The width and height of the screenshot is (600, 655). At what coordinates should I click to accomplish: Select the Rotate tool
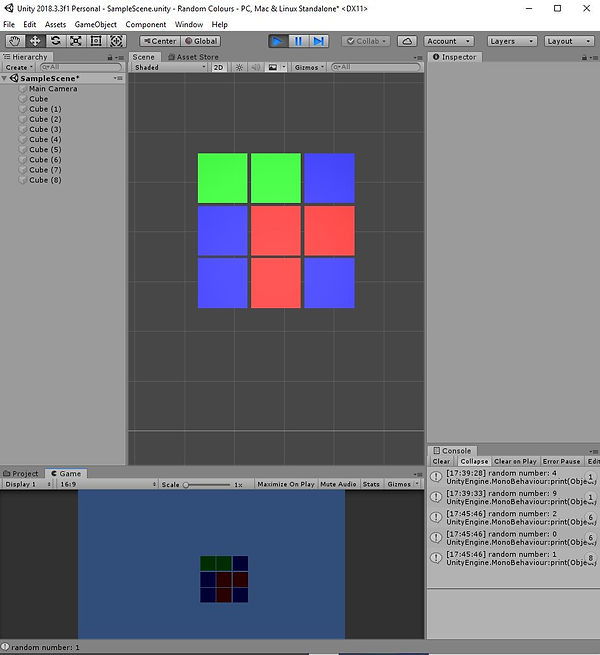55,41
